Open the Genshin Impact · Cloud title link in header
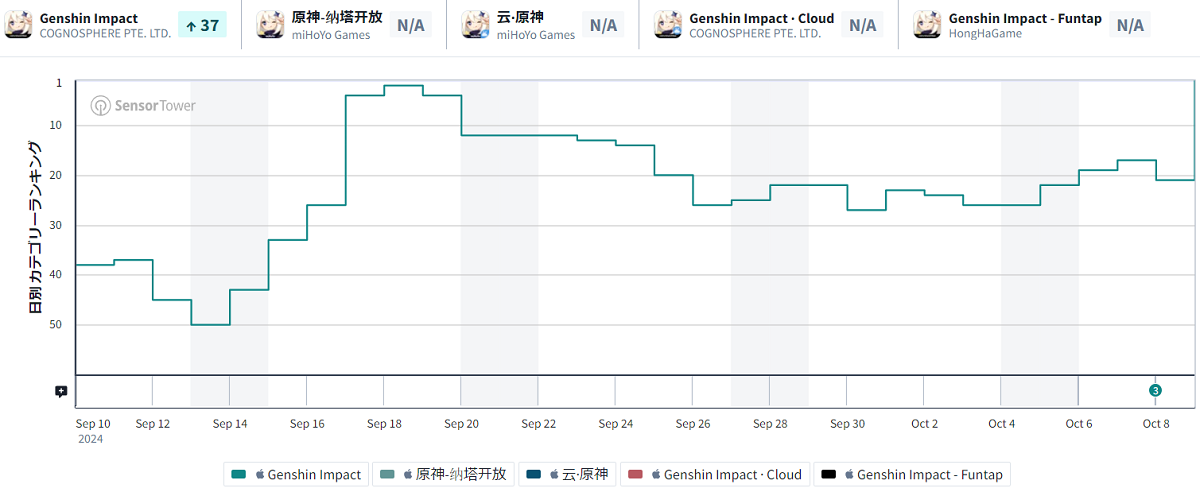The image size is (1200, 492). [761, 18]
